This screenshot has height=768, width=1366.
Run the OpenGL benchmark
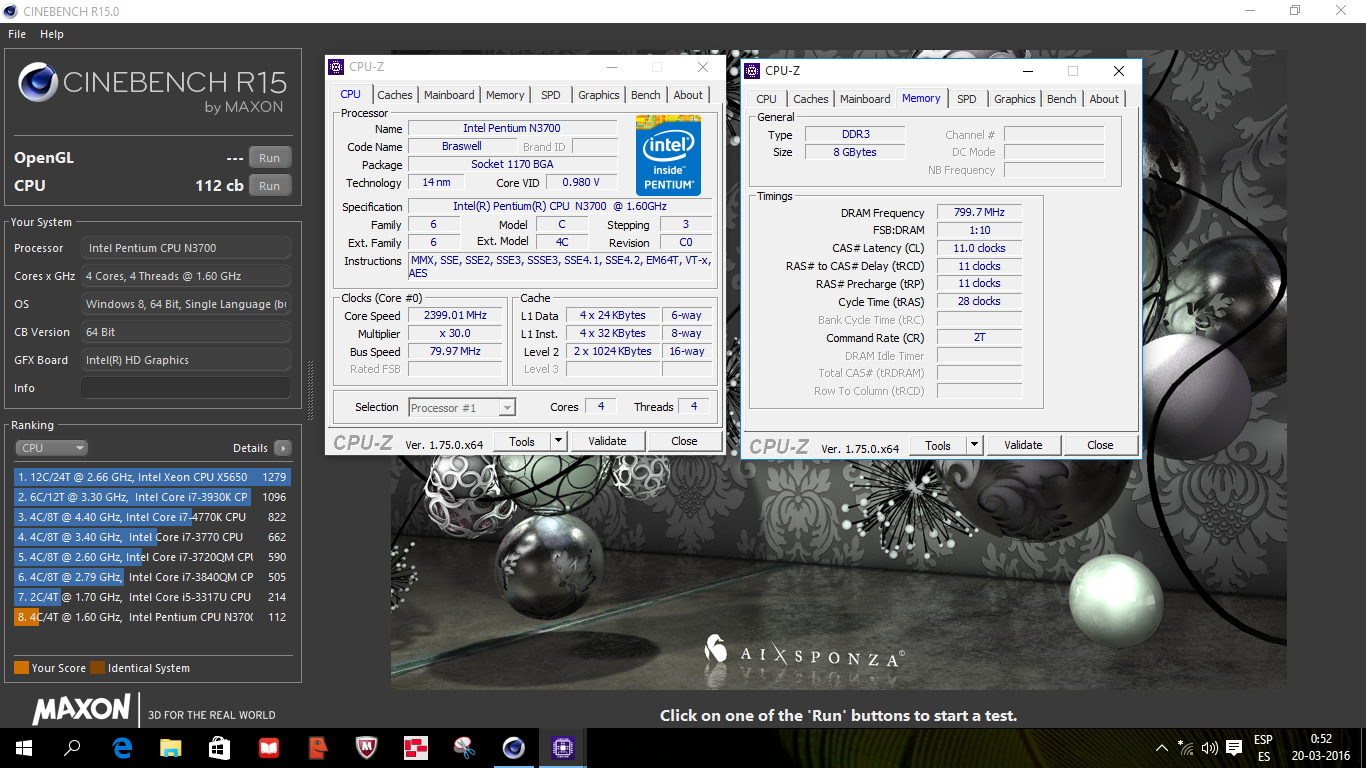270,158
